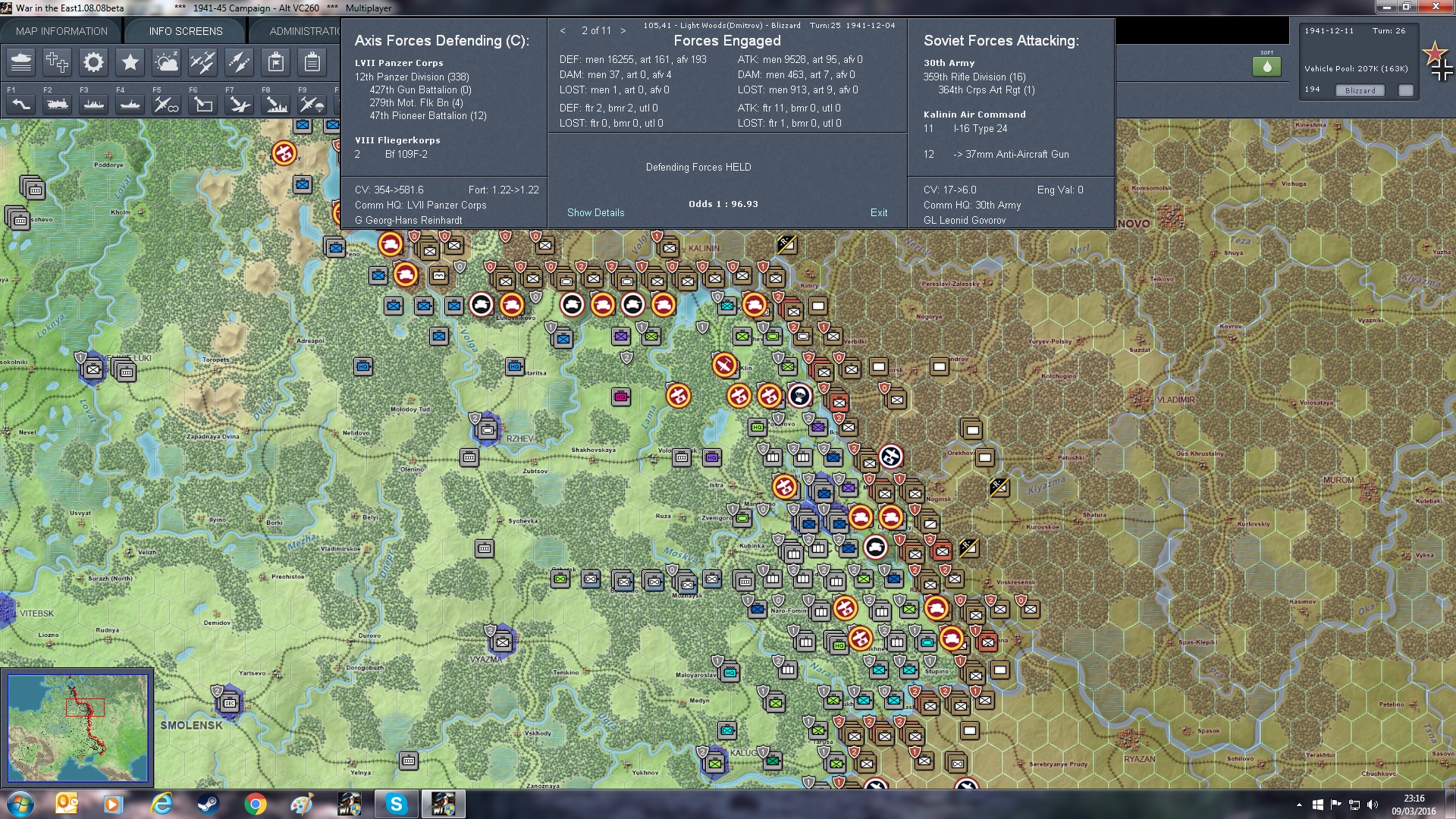Select F8 bomb city mode icon
This screenshot has height=819, width=1456.
[x=276, y=105]
